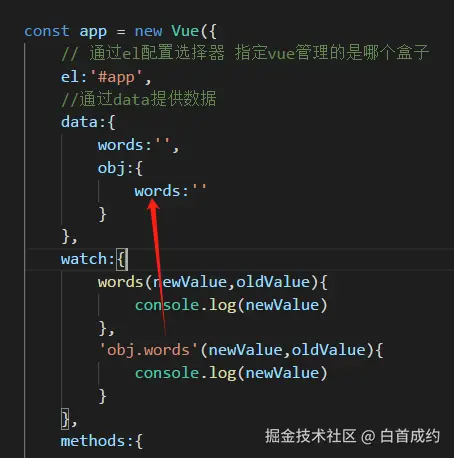Click the red arrow annotation tip
This screenshot has height=458, width=454.
click(152, 201)
